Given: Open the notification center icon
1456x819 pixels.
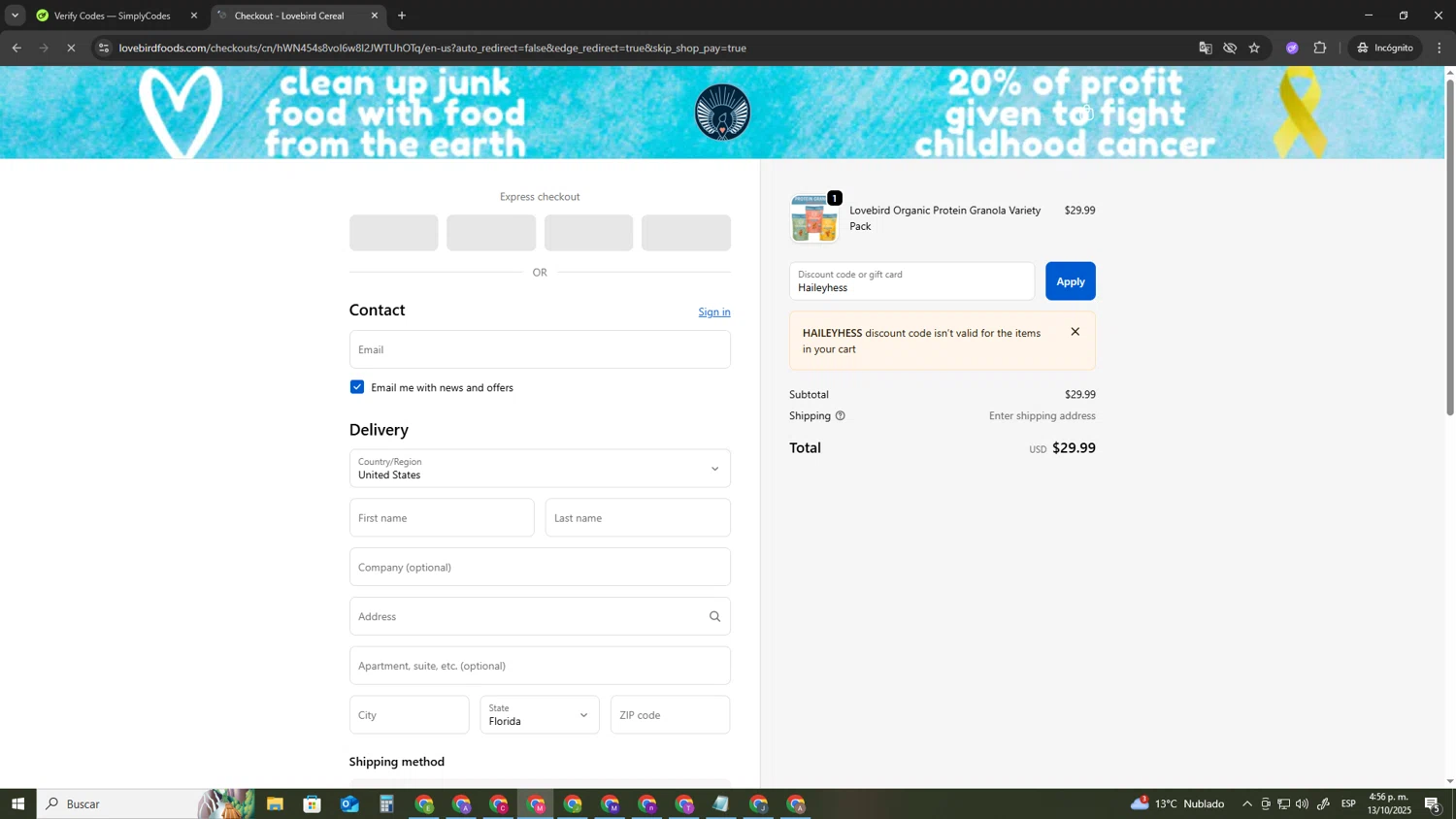Looking at the screenshot, I should 1433,804.
